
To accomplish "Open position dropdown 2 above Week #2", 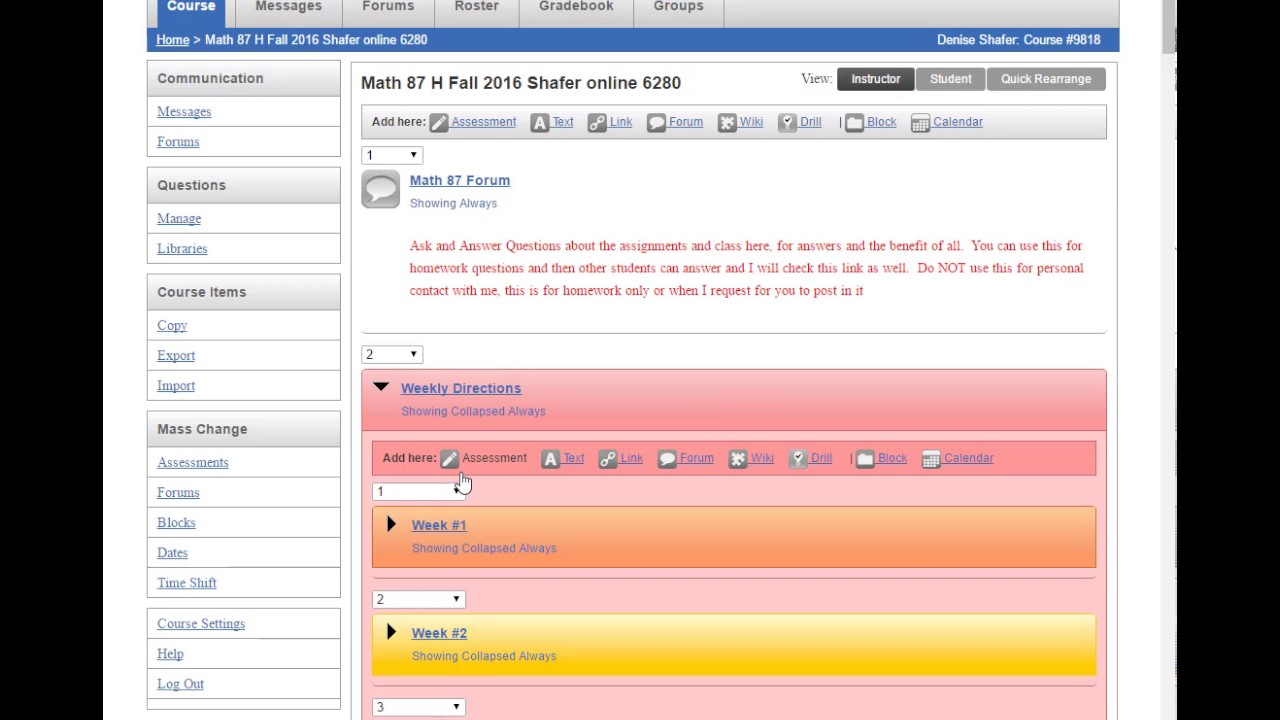I will click(418, 599).
